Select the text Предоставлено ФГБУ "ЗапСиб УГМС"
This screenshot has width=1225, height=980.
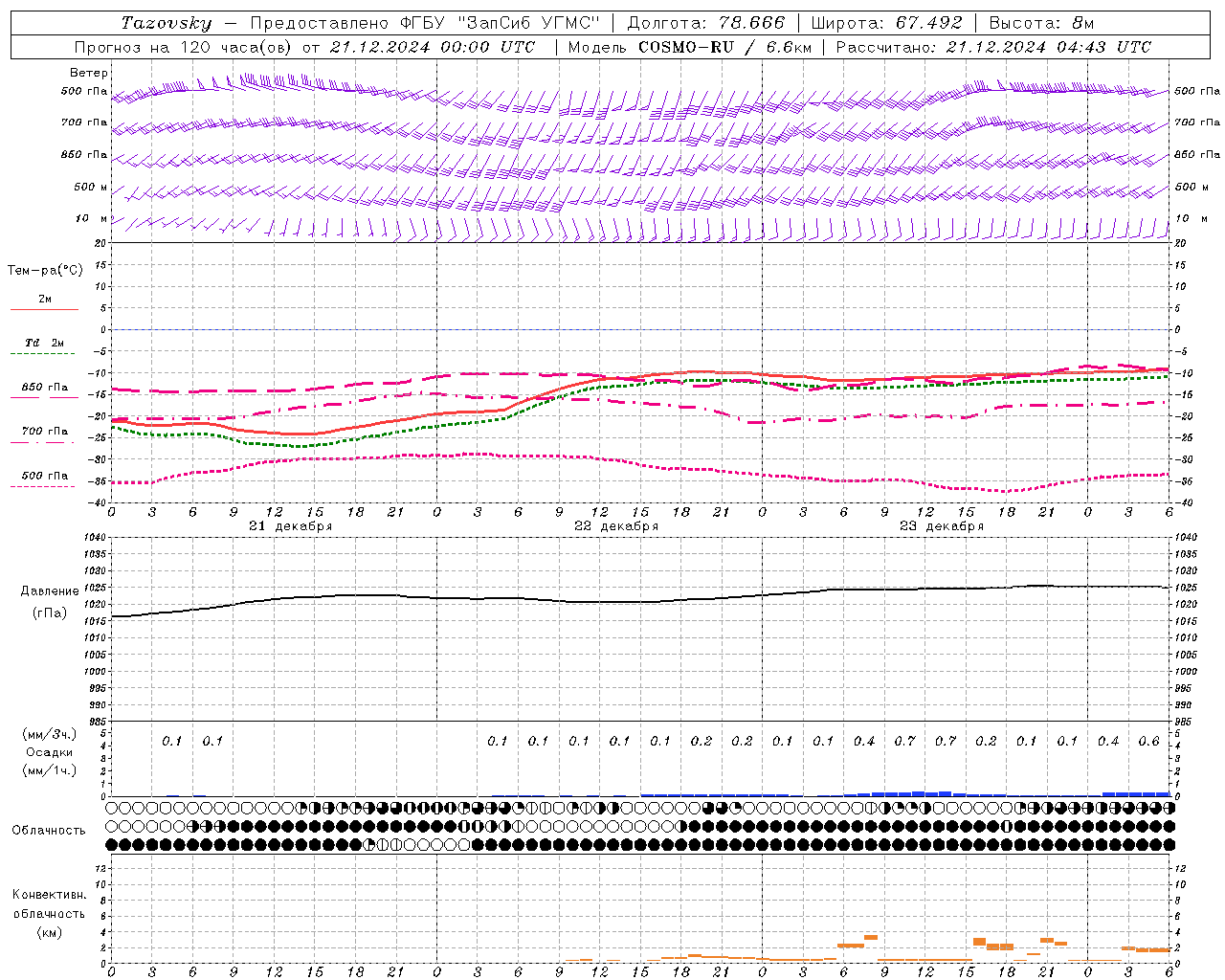424,23
